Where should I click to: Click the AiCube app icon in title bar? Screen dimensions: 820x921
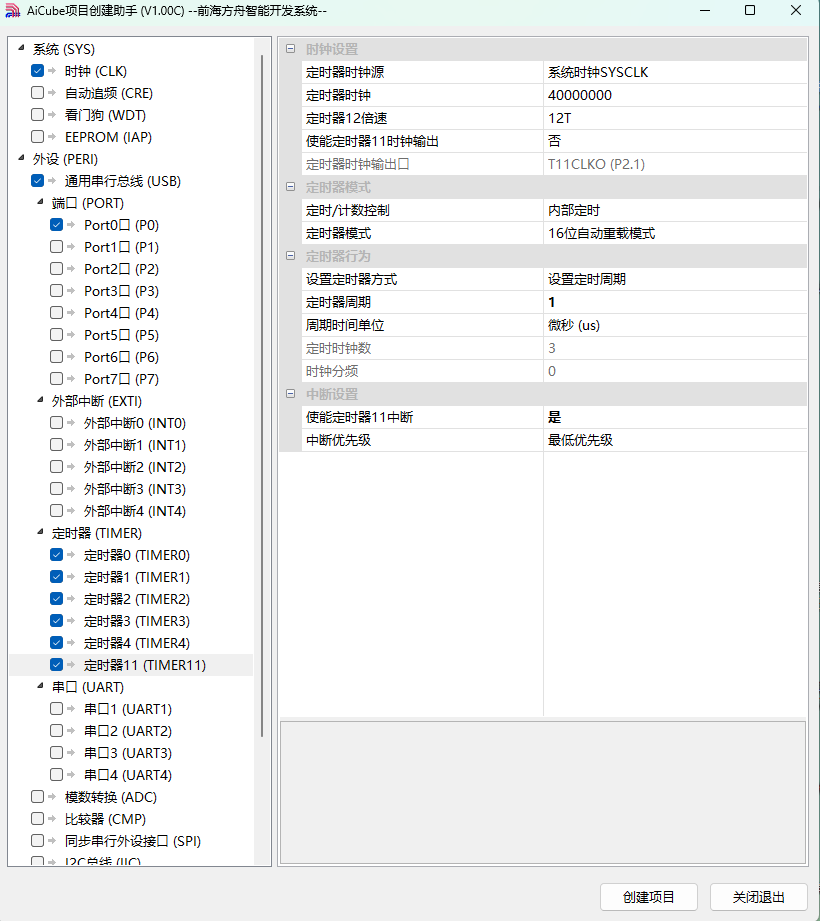point(12,11)
